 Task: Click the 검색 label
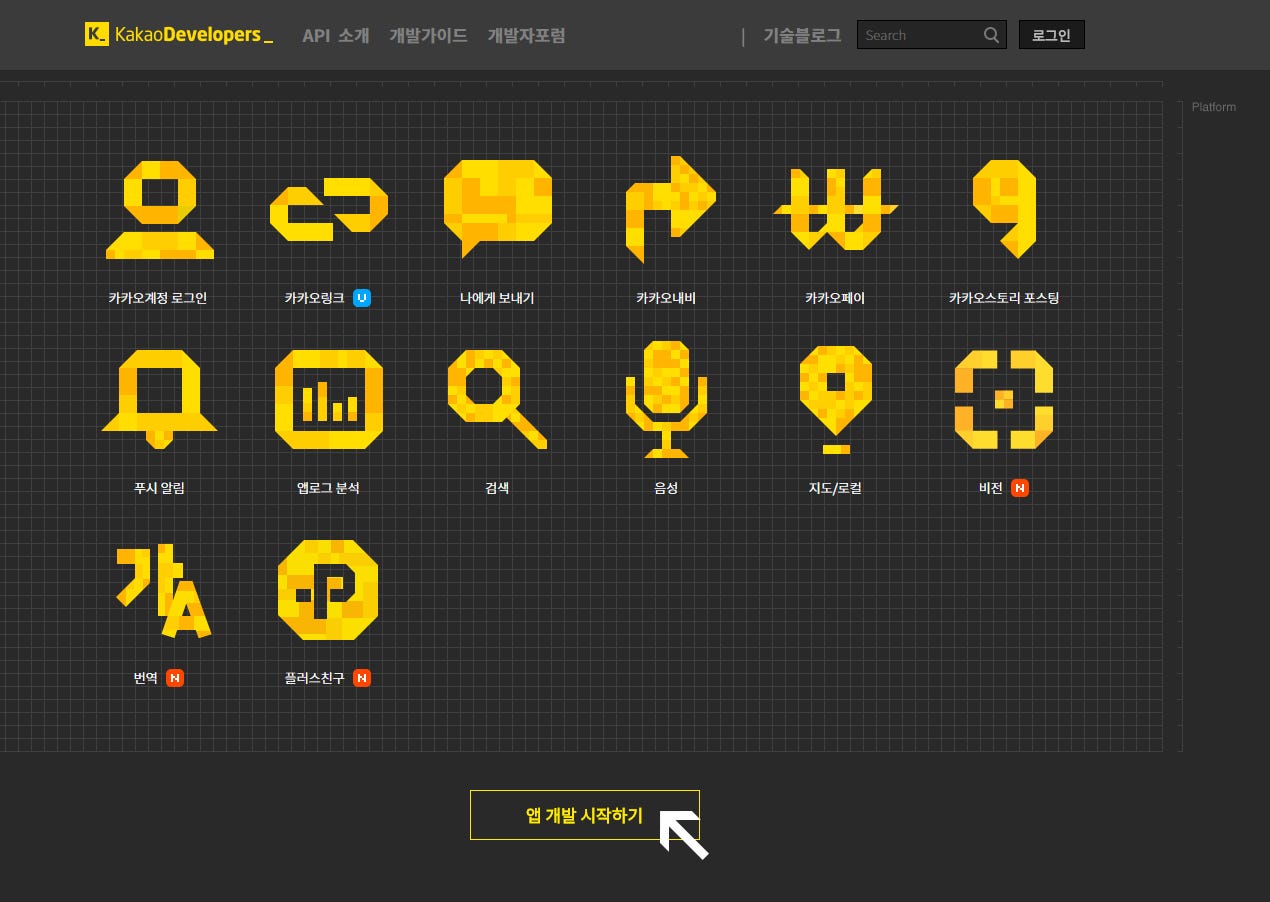[x=497, y=488]
